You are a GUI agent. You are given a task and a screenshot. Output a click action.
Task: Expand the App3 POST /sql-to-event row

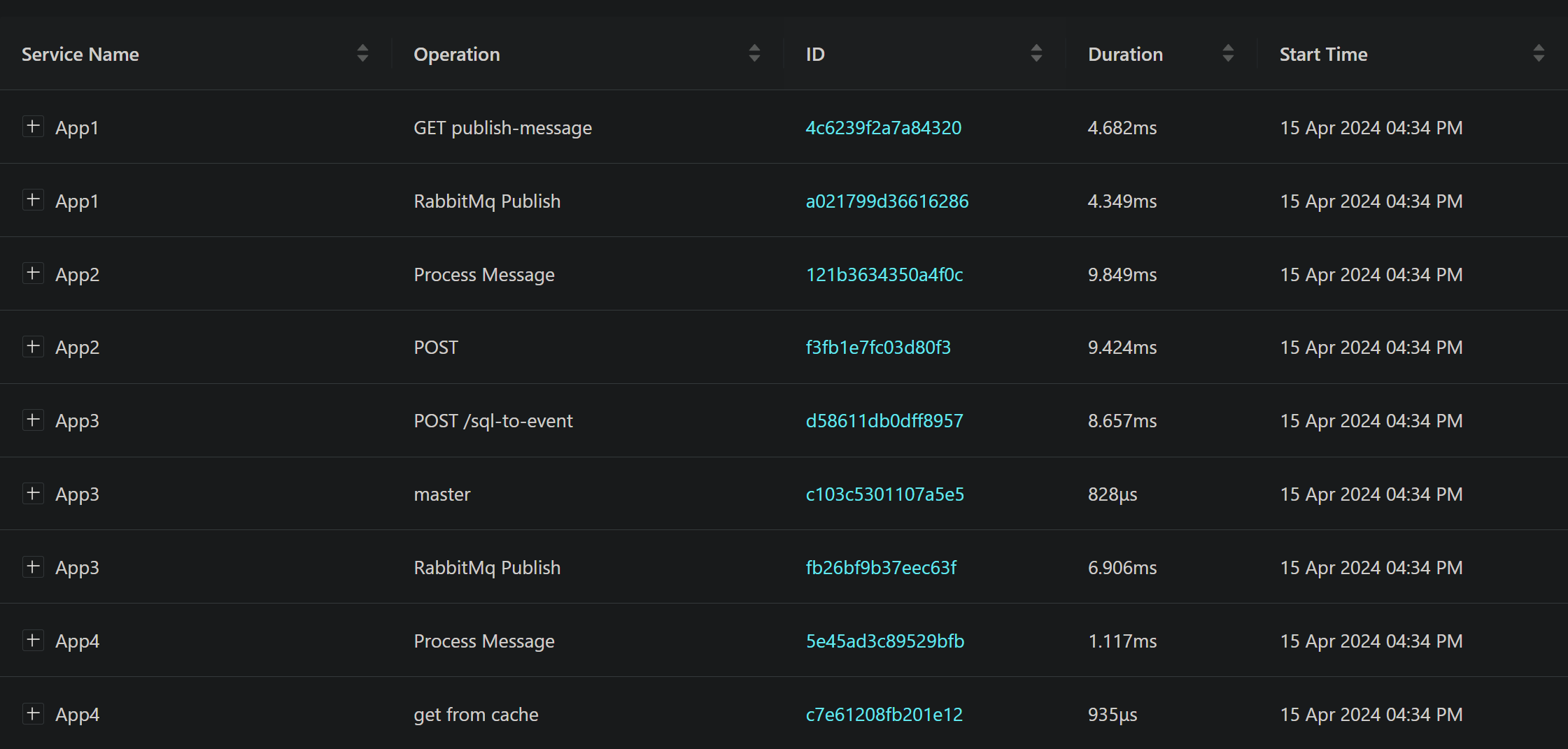point(33,420)
